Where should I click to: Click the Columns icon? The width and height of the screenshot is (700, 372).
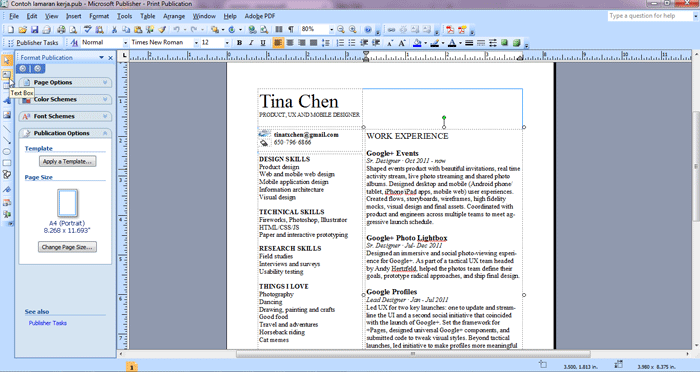[x=279, y=29]
